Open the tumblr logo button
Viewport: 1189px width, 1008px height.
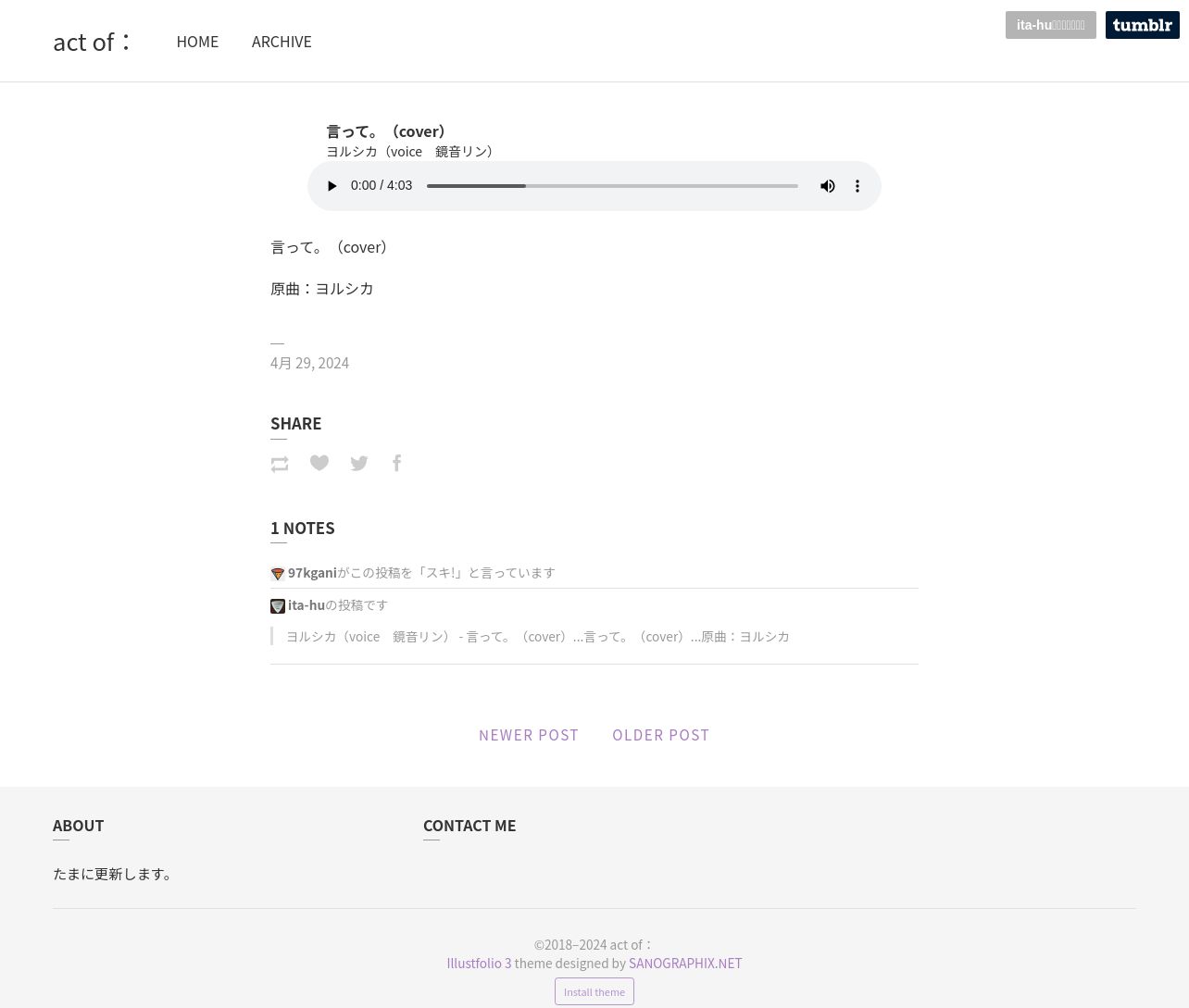coord(1143,25)
